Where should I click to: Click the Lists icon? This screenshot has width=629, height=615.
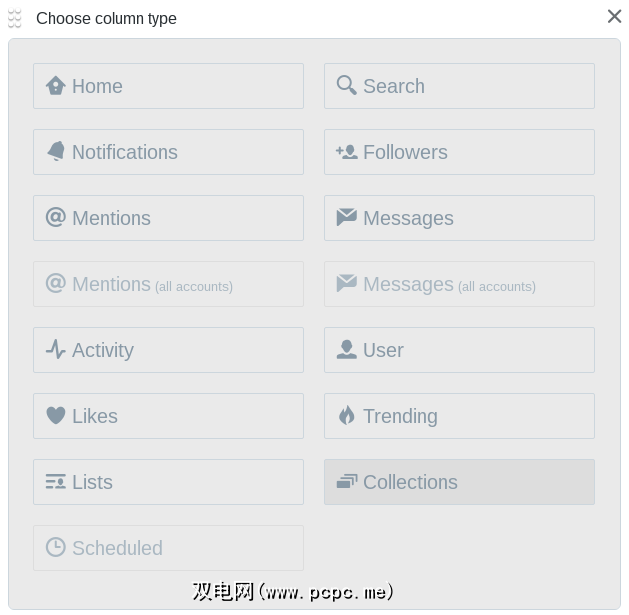coord(56,482)
